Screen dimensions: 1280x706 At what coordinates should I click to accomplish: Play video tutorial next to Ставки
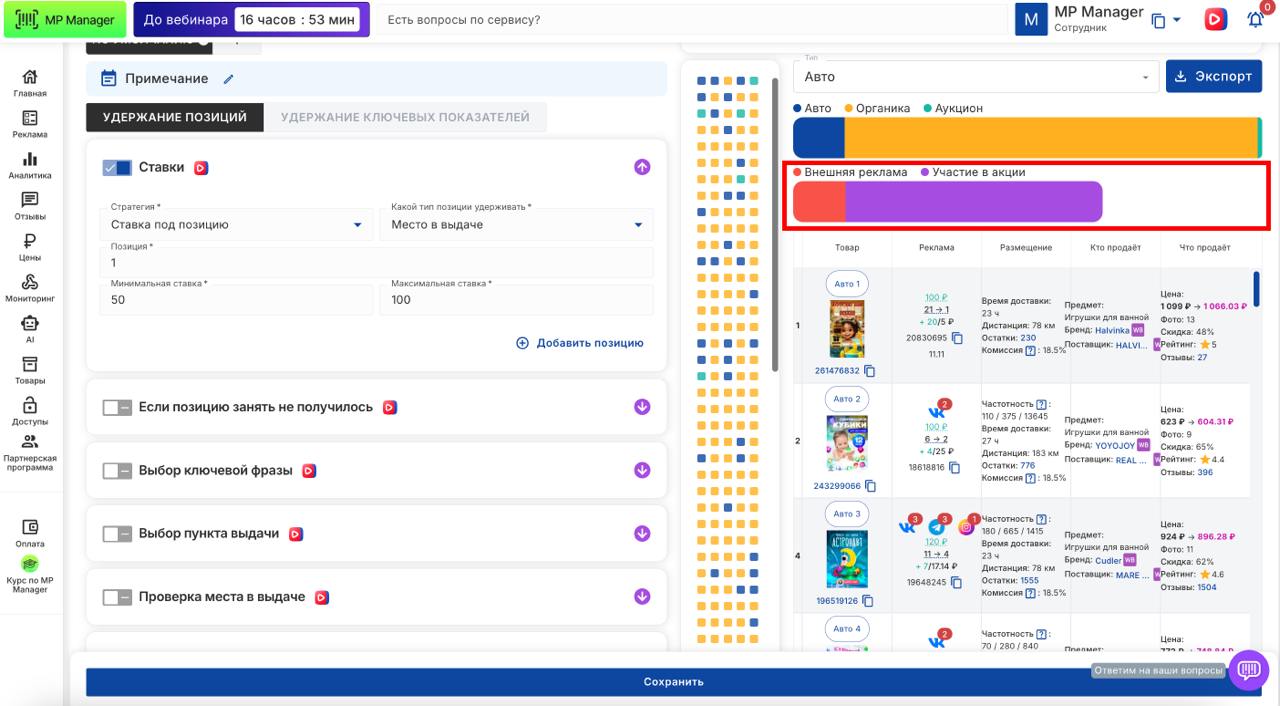201,168
